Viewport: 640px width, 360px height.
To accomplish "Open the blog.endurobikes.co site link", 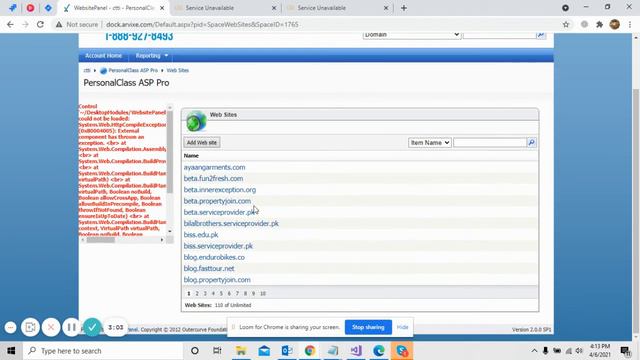I will [214, 257].
